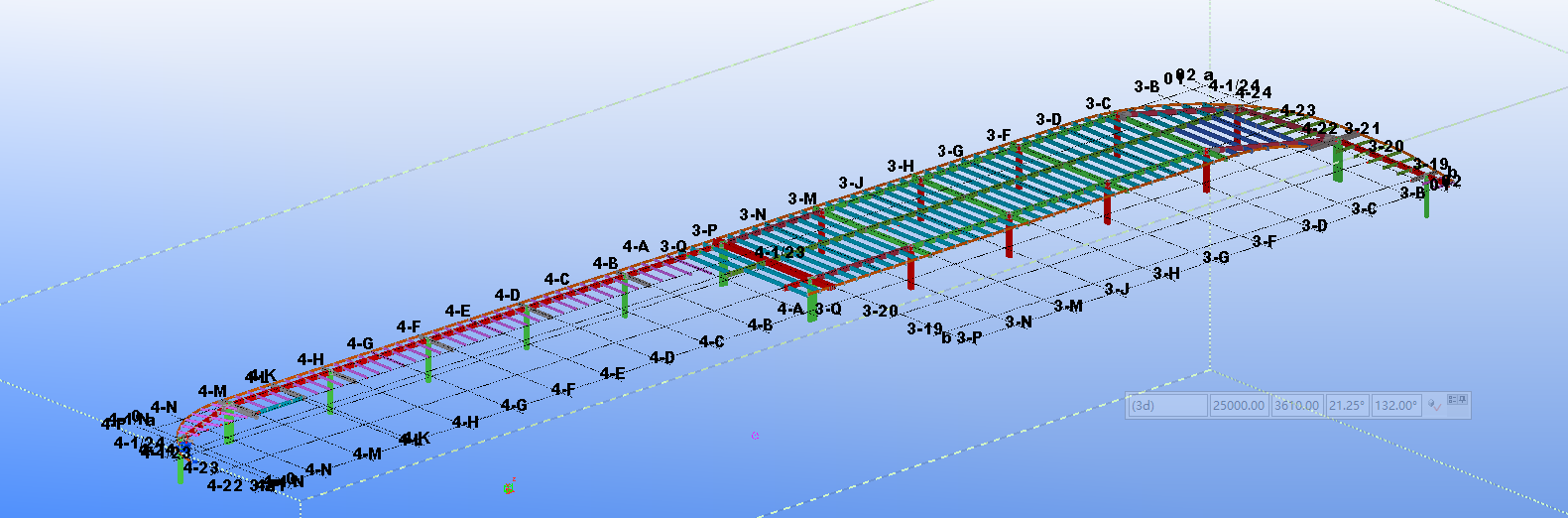The image size is (1568, 518).
Task: Click the 3-20 label beside near-side 3-Q
Action: (880, 311)
